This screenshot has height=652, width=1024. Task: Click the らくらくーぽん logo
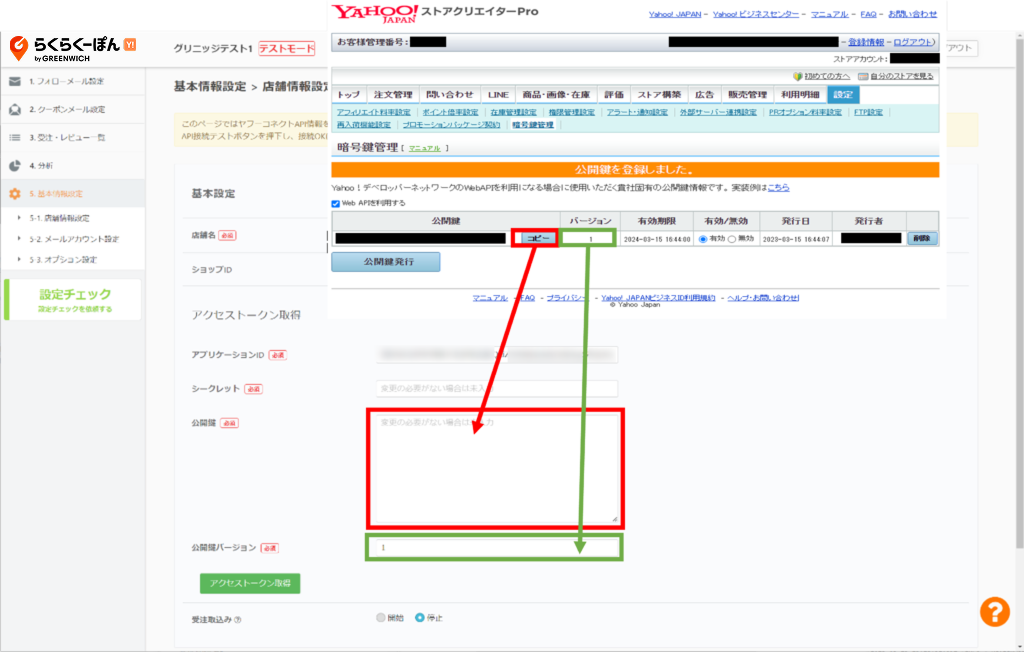[x=72, y=48]
